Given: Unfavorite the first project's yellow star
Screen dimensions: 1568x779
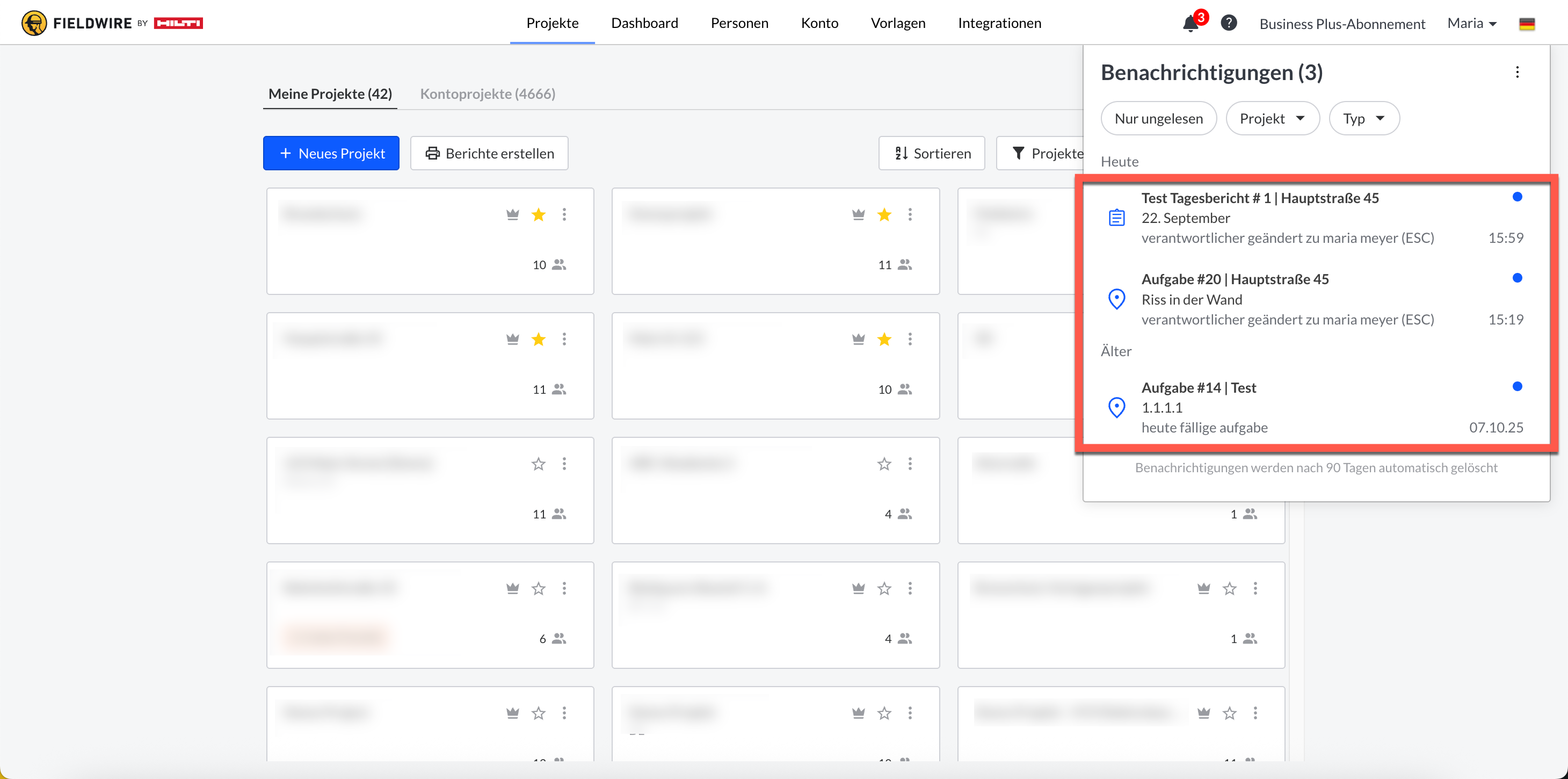Looking at the screenshot, I should (538, 214).
